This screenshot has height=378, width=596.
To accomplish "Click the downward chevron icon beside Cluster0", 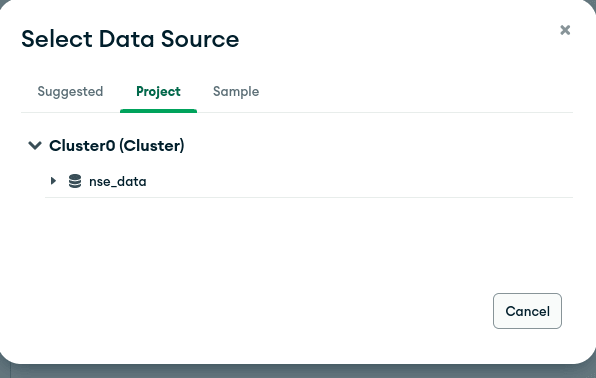I will (x=35, y=145).
